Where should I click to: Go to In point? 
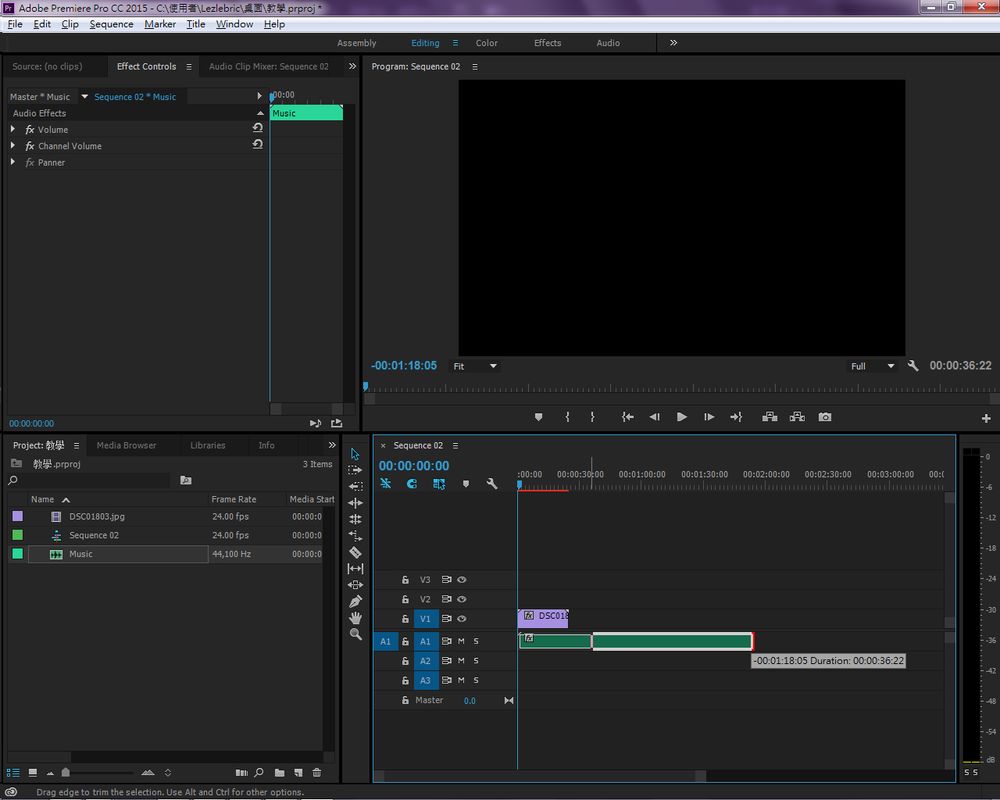coord(628,417)
